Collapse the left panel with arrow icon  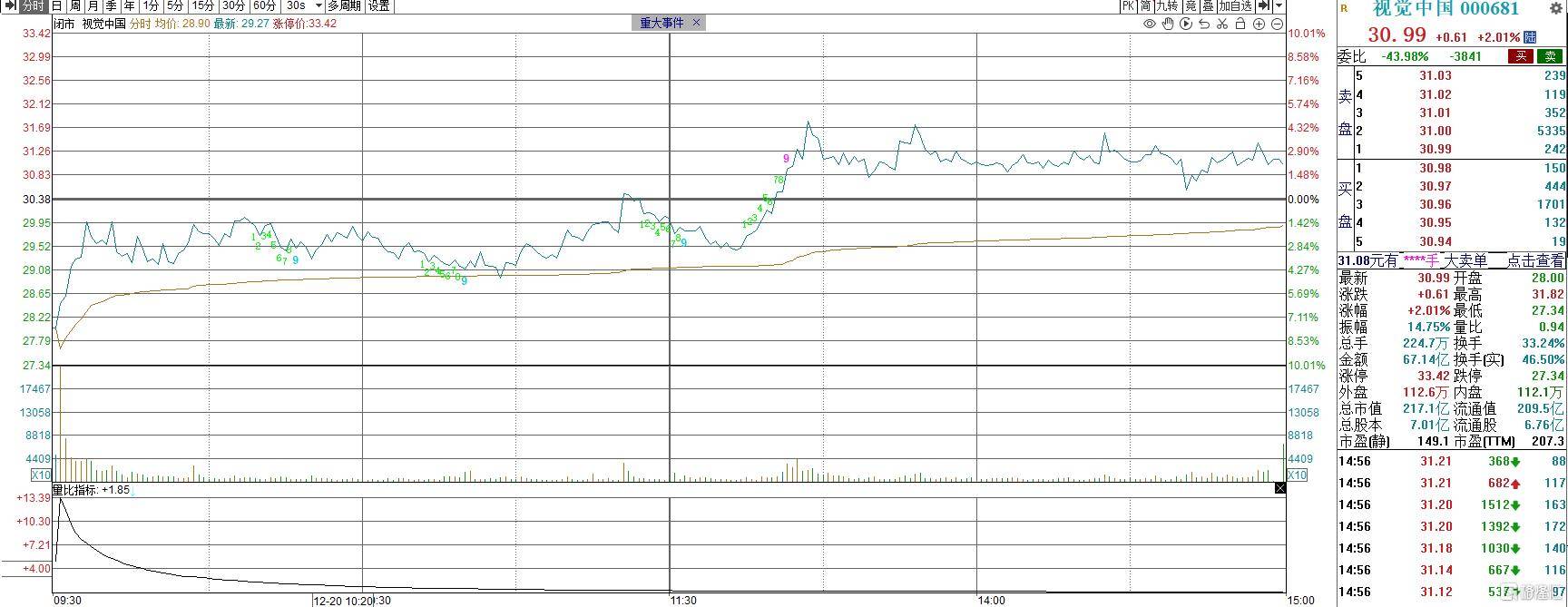click(x=10, y=5)
